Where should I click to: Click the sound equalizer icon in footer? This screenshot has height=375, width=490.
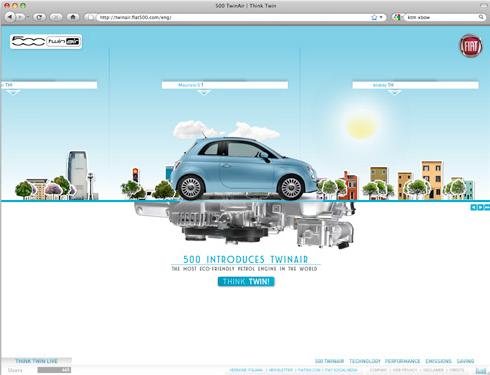480,370
